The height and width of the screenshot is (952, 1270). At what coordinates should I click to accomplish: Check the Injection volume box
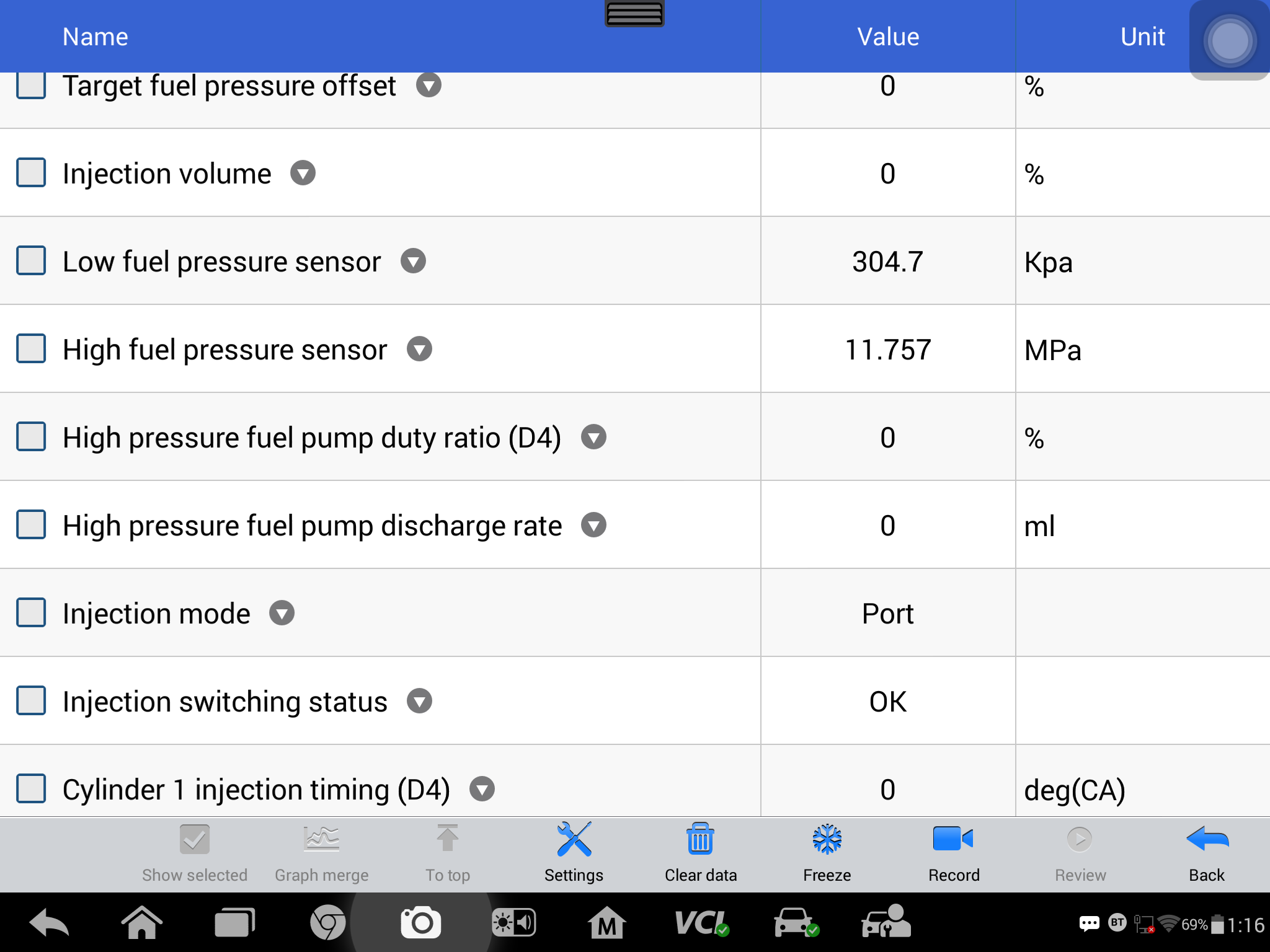[x=31, y=172]
